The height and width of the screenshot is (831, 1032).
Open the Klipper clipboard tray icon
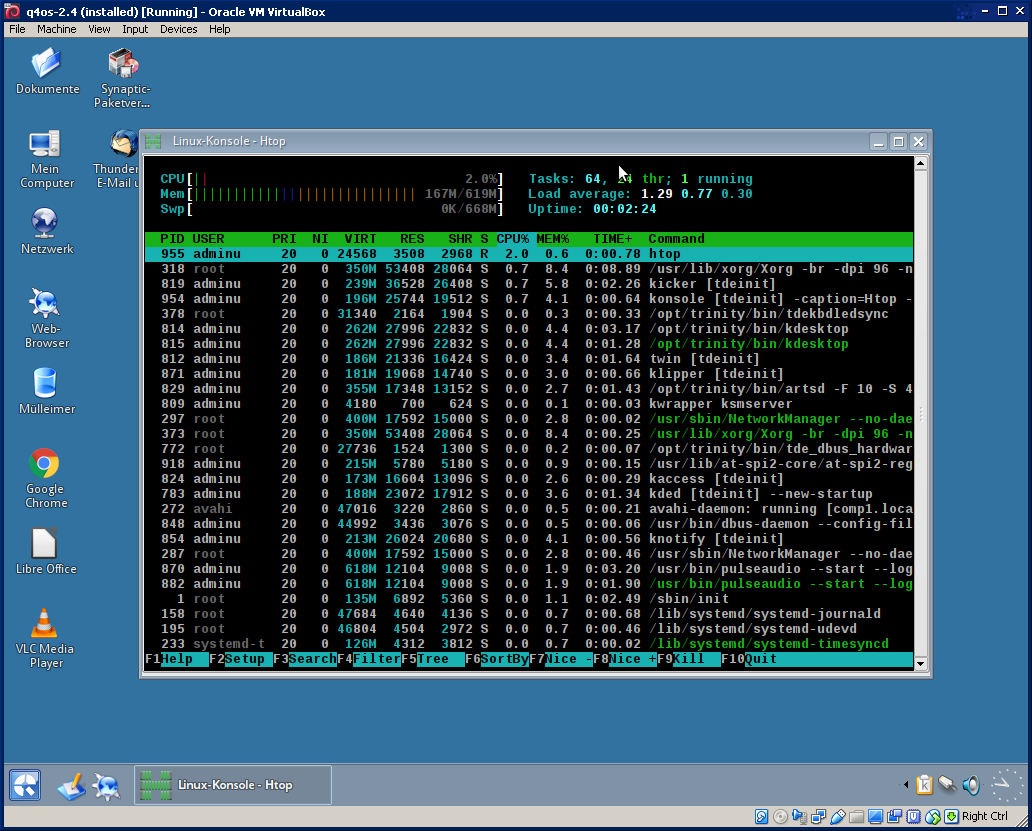[925, 785]
